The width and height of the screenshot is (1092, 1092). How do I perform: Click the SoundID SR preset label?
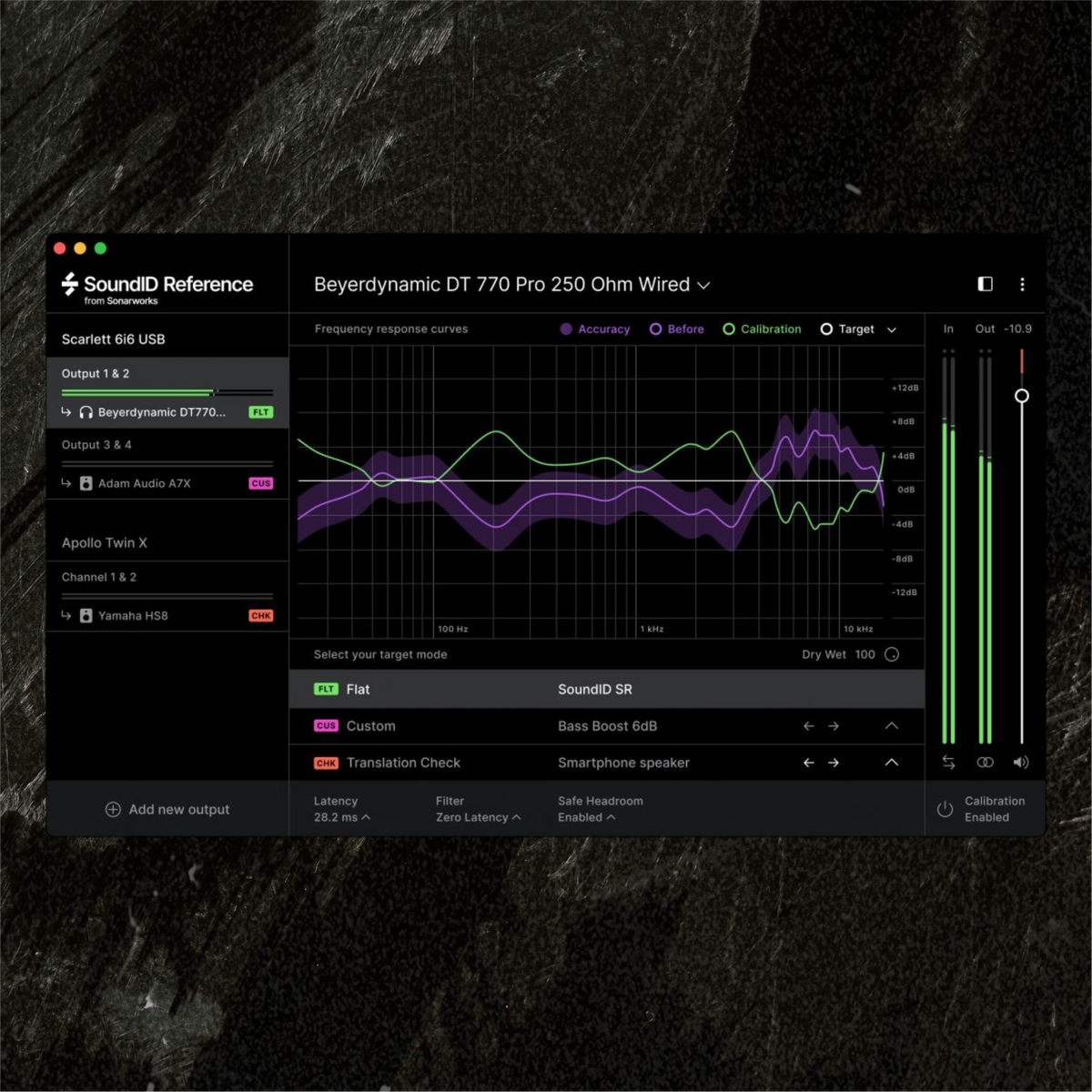pos(595,690)
